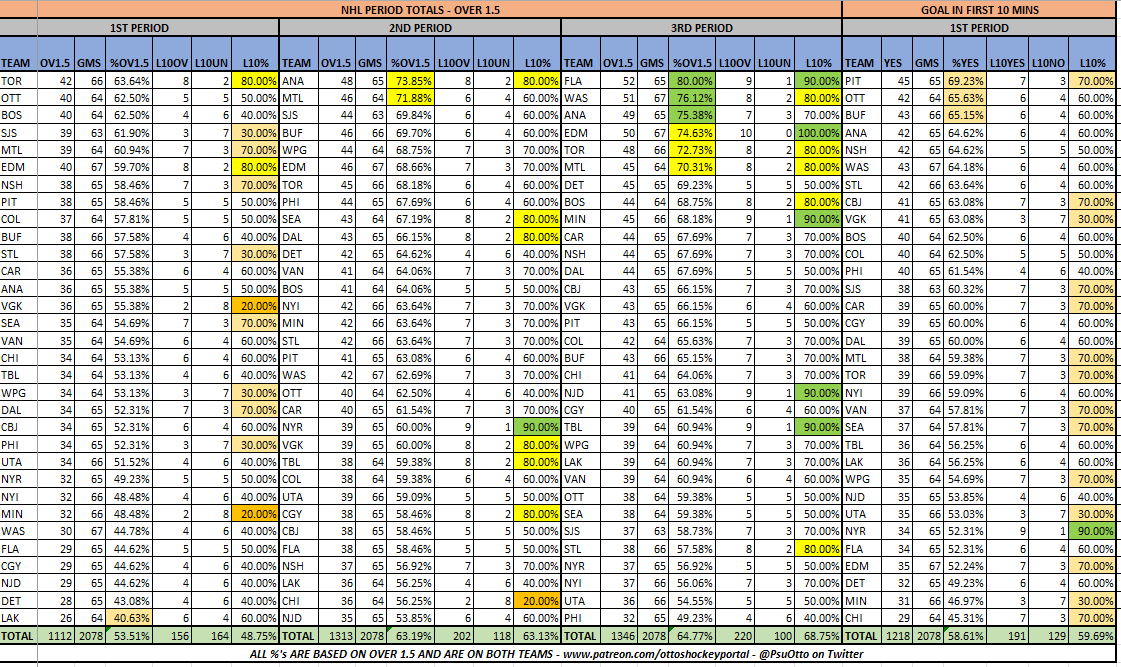Select the 53.51% total percentage

pos(129,636)
